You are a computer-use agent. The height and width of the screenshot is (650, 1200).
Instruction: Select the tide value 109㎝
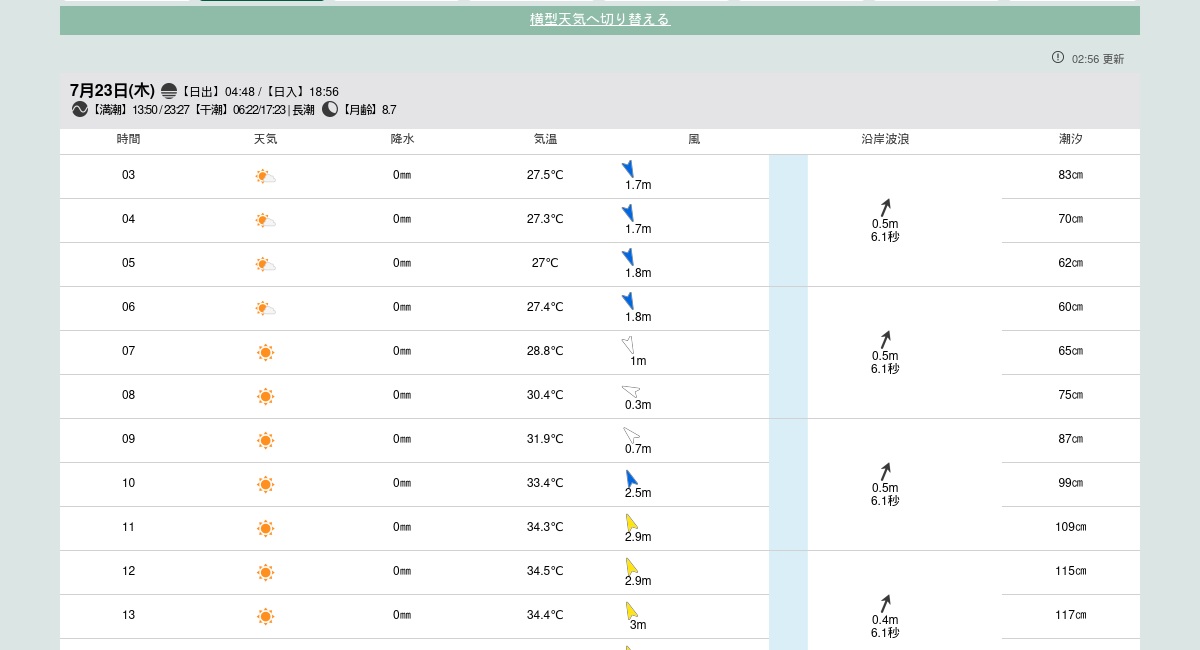coord(1070,527)
